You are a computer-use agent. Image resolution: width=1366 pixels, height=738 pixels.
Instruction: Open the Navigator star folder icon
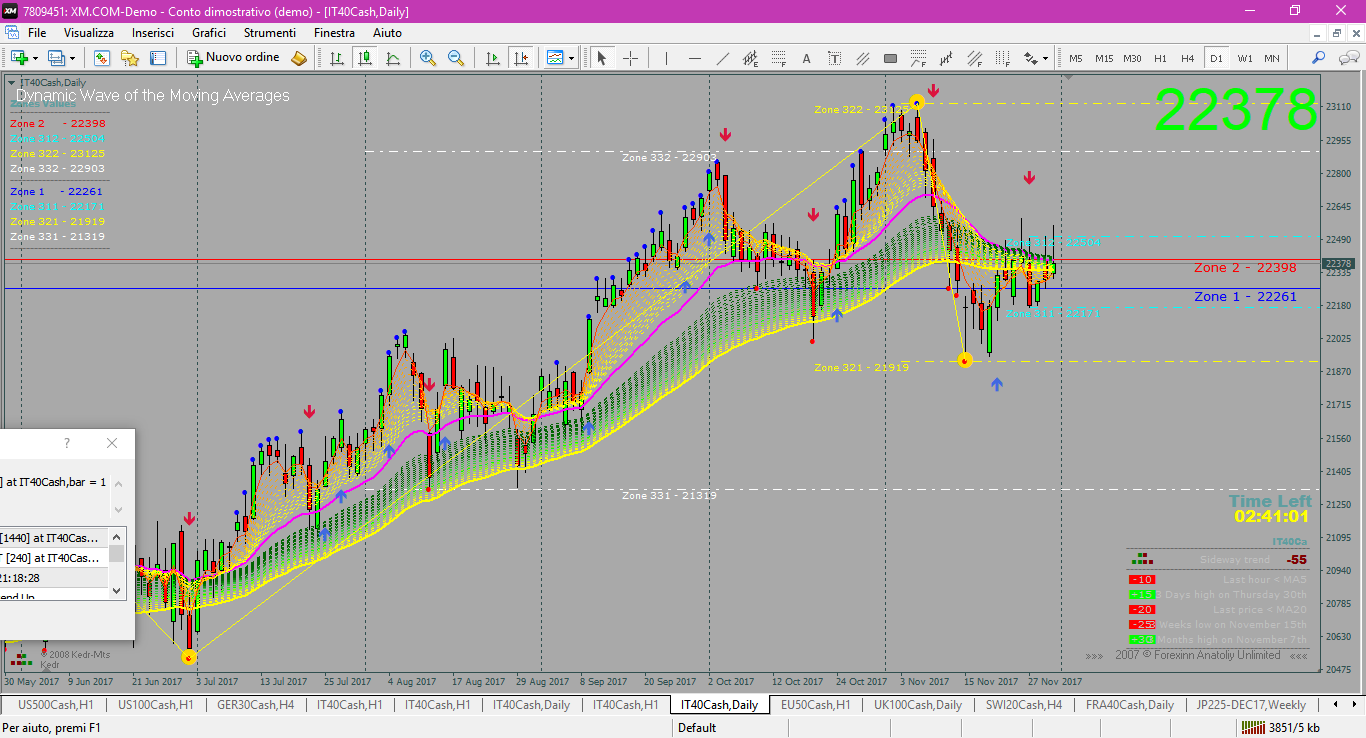(130, 58)
